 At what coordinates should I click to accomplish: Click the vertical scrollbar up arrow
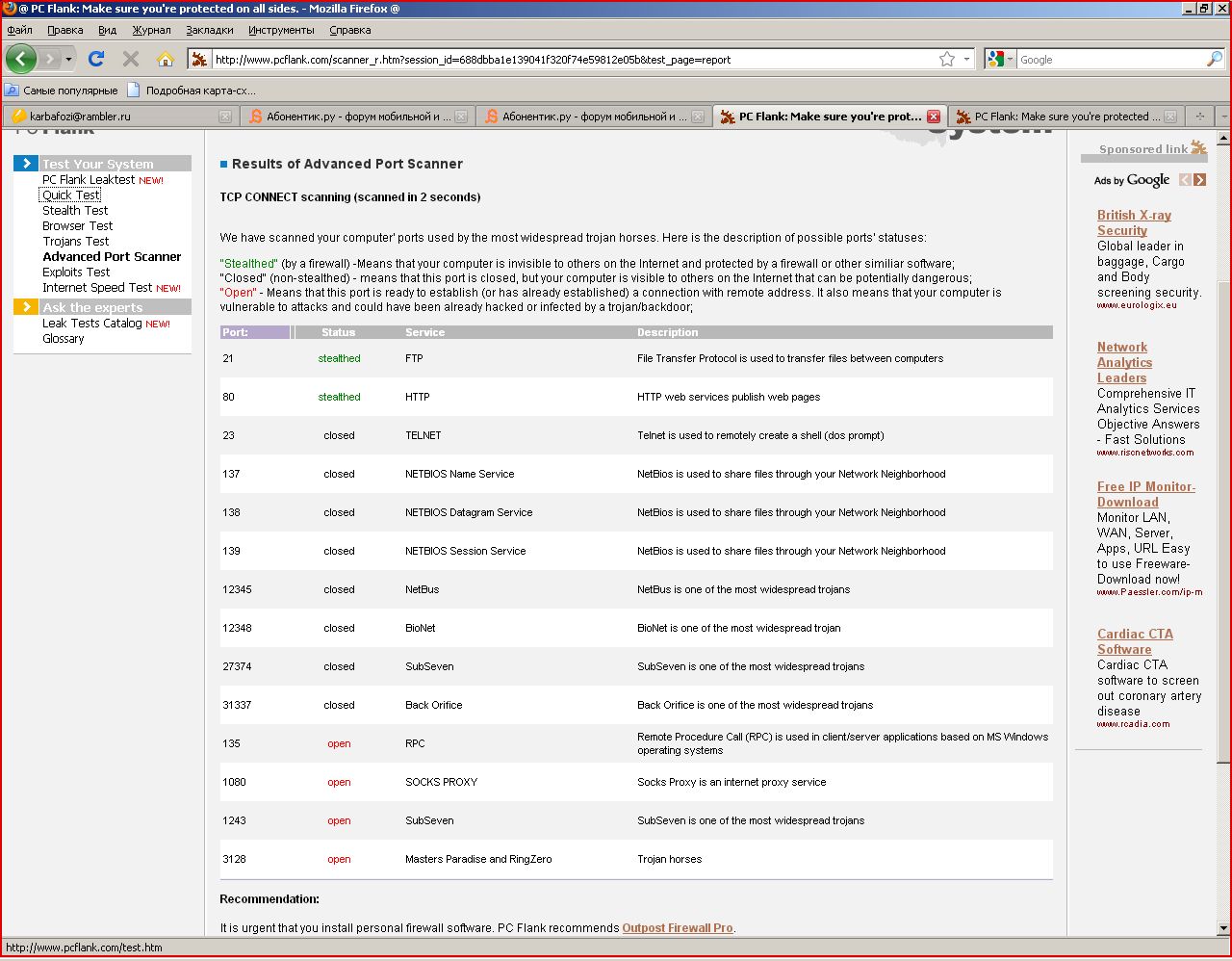(x=1223, y=138)
